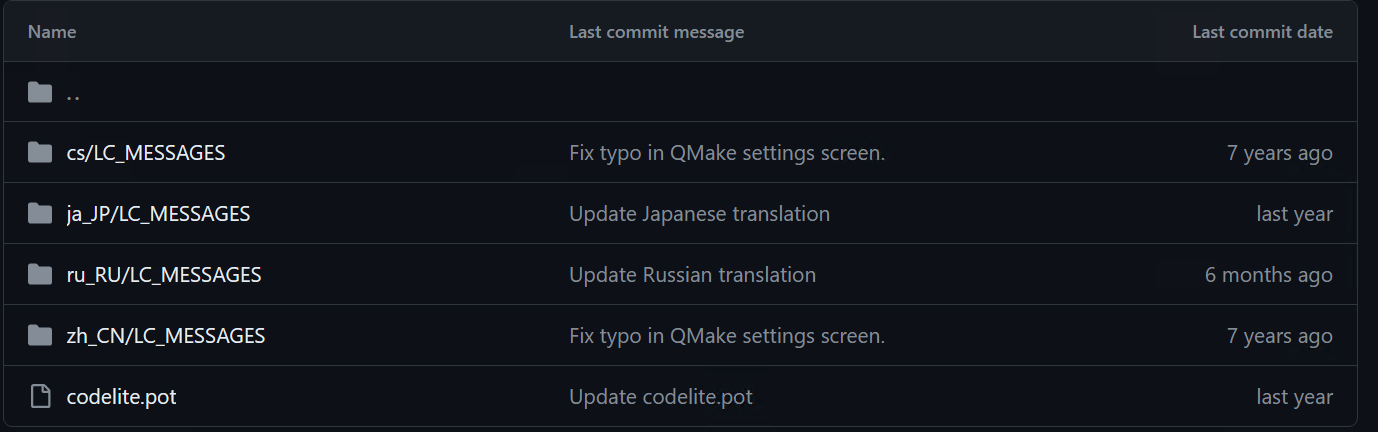Go up to parent directory link
This screenshot has height=432, width=1378.
[x=73, y=93]
